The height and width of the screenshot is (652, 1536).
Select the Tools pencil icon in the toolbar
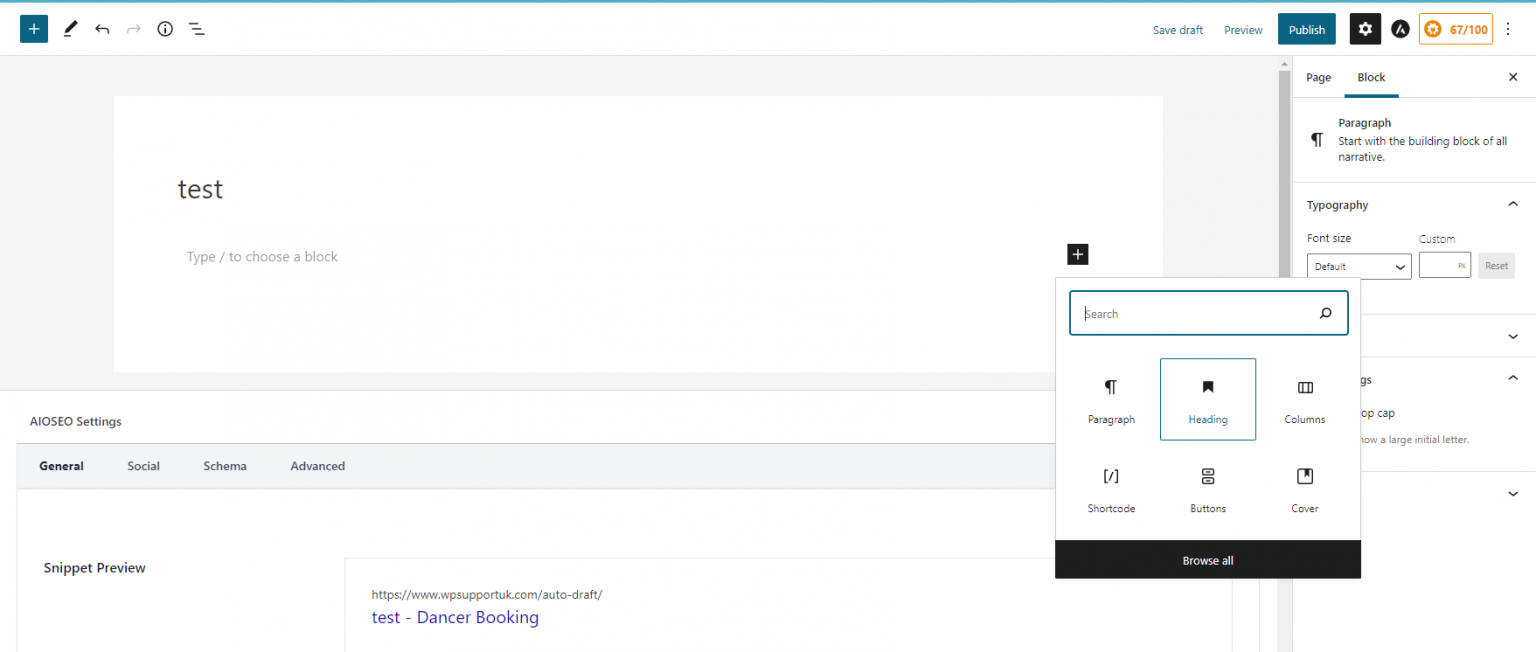(x=69, y=28)
